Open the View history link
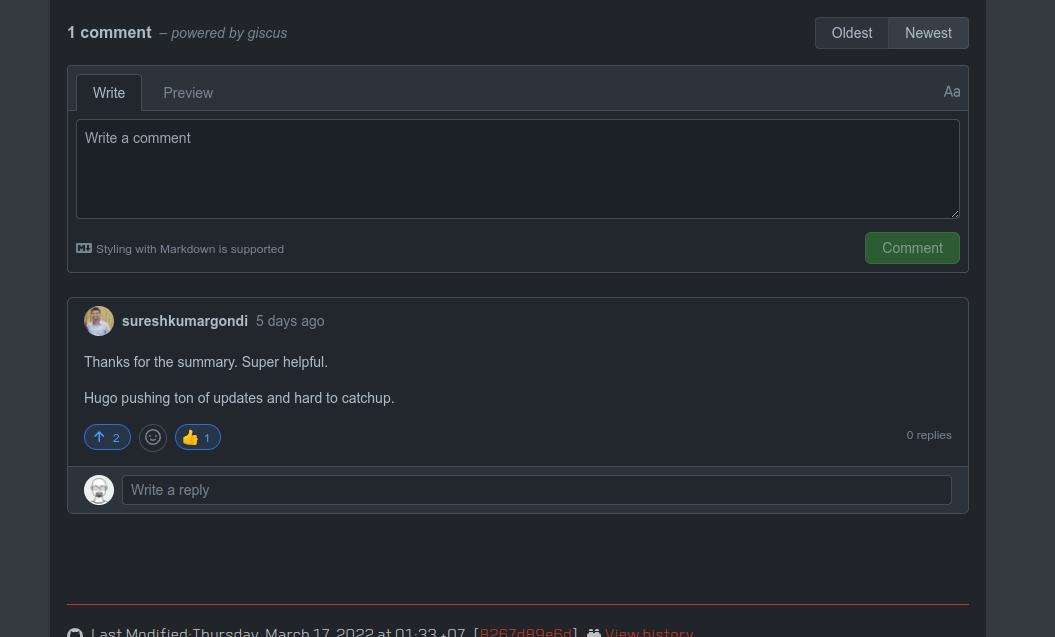 [648, 631]
